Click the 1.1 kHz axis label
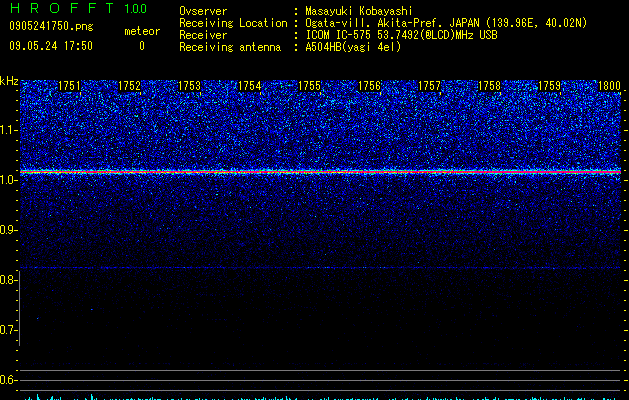 pos(9,130)
